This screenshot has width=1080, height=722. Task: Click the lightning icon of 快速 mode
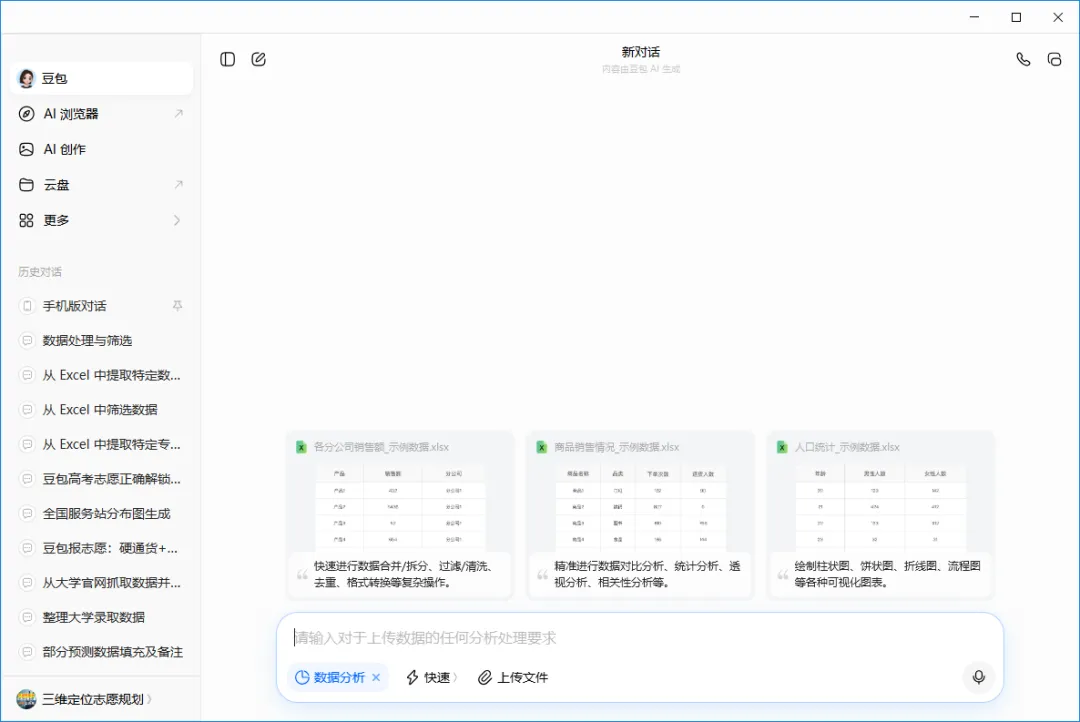tap(412, 677)
